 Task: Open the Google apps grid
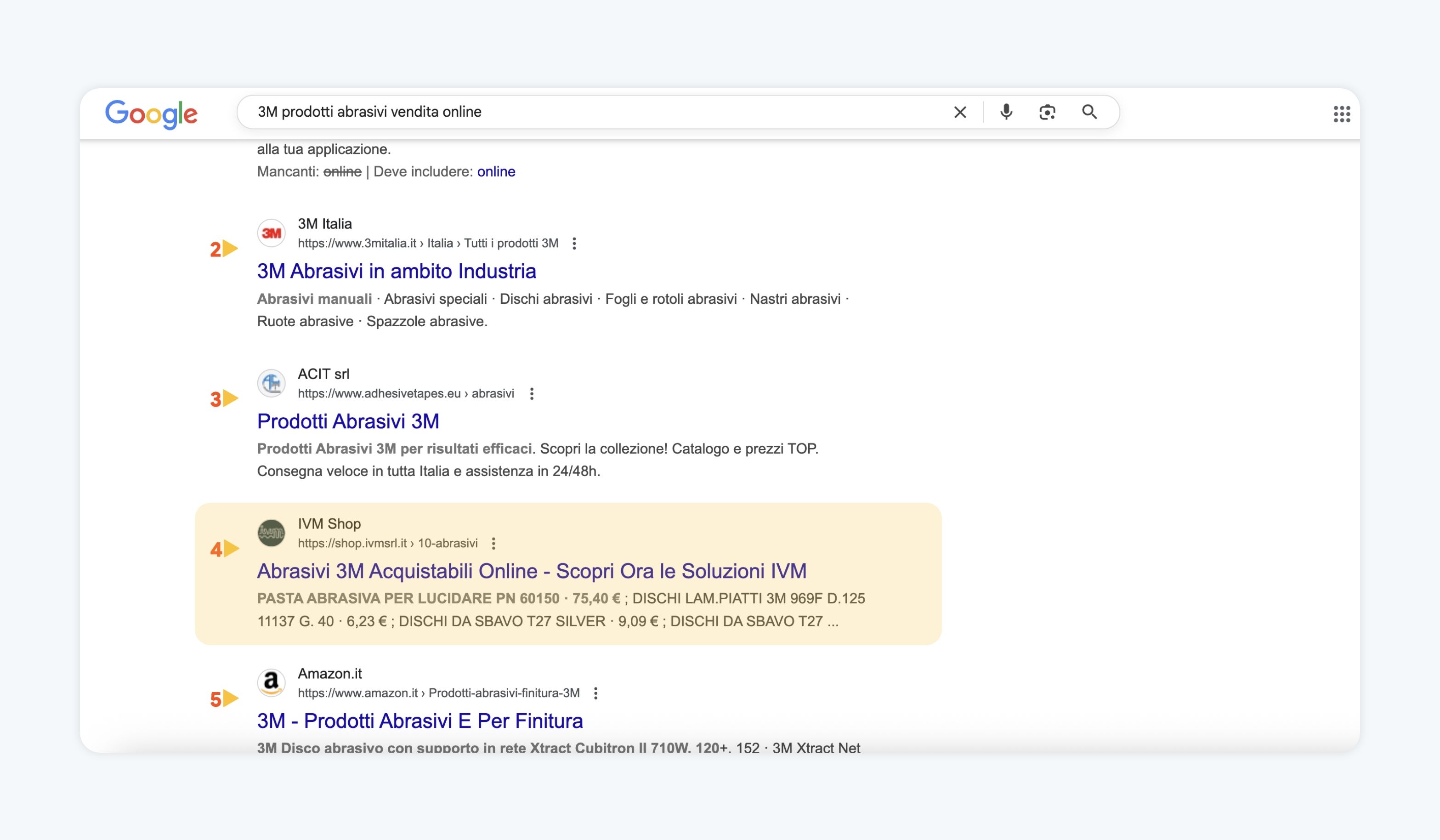point(1341,114)
